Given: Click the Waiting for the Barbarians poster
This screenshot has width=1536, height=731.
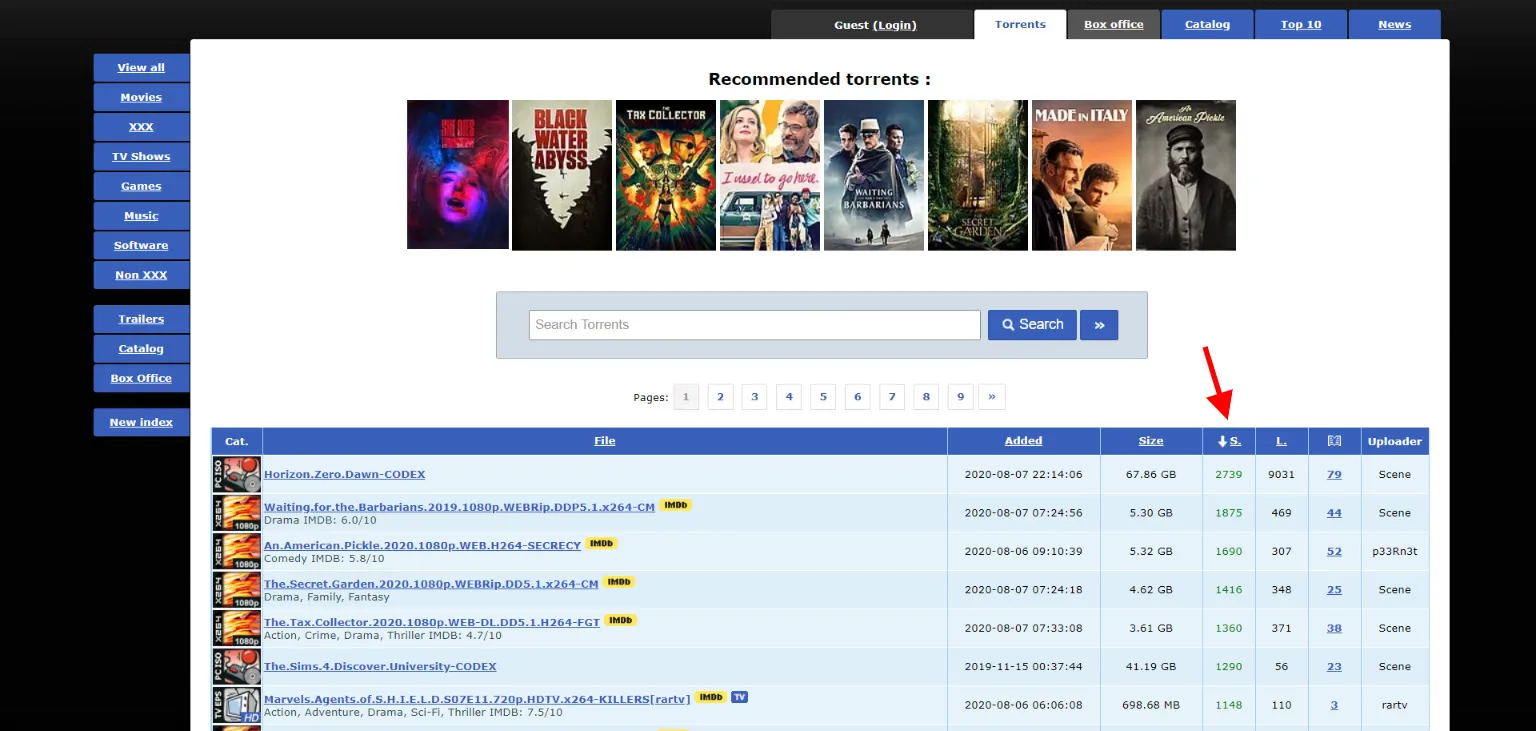Looking at the screenshot, I should [874, 175].
